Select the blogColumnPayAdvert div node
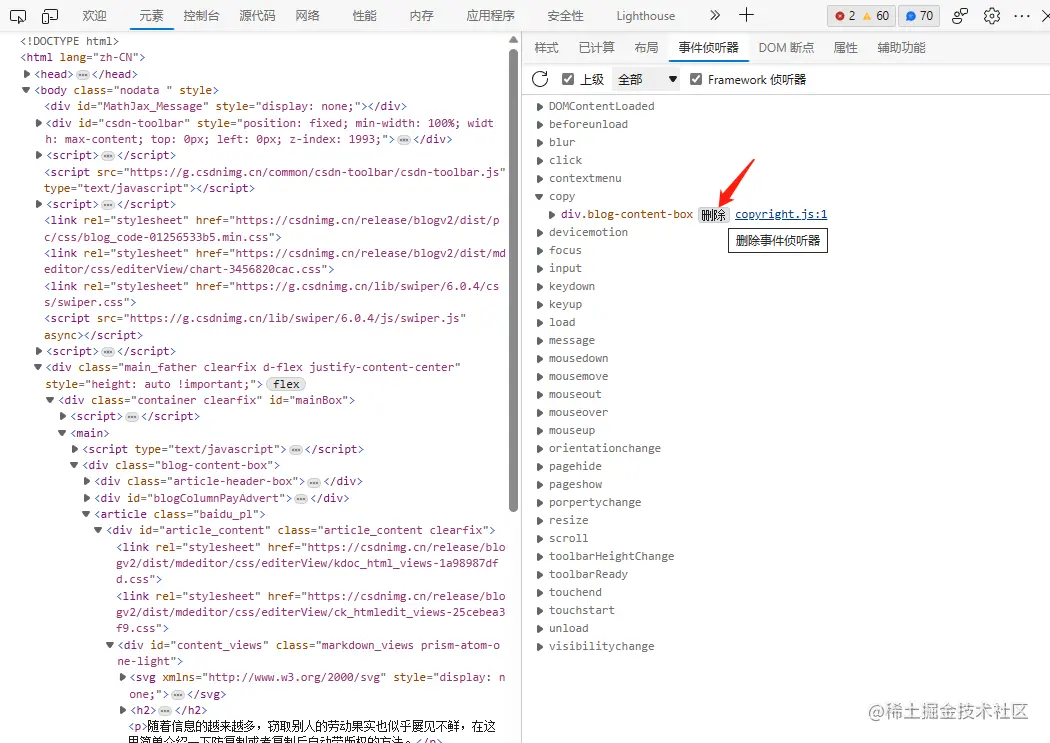 (x=221, y=498)
